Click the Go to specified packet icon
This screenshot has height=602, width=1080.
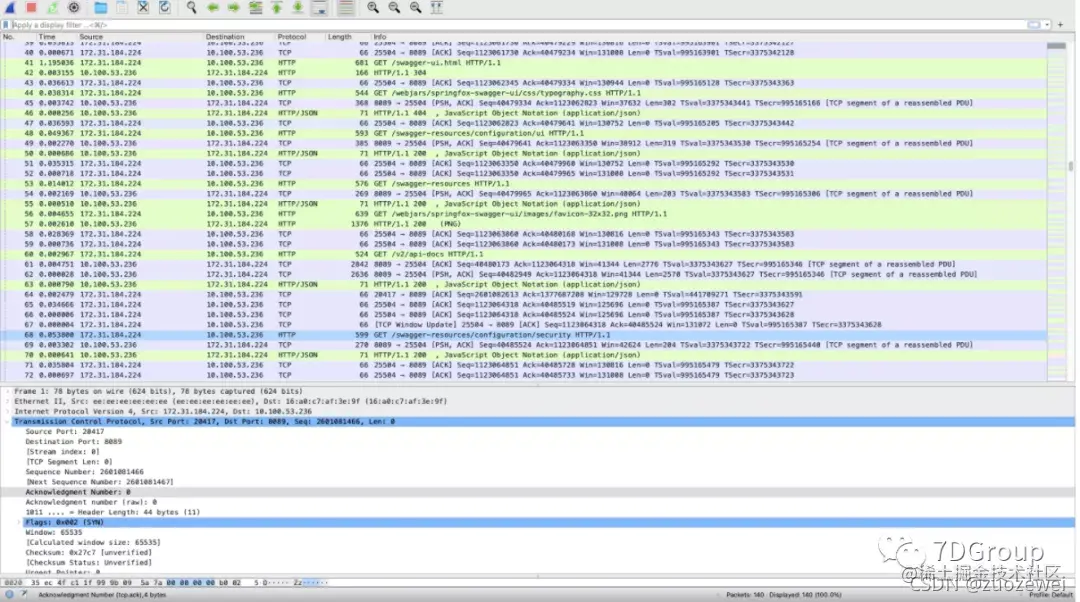256,8
